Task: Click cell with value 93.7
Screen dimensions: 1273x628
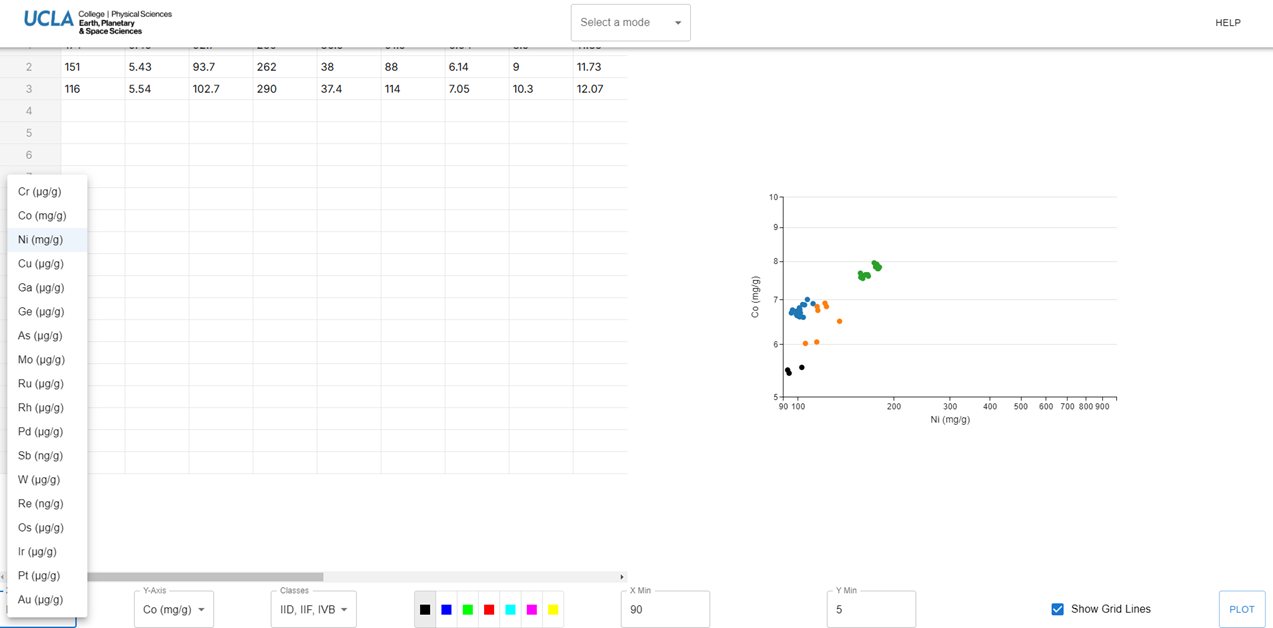Action: tap(221, 67)
